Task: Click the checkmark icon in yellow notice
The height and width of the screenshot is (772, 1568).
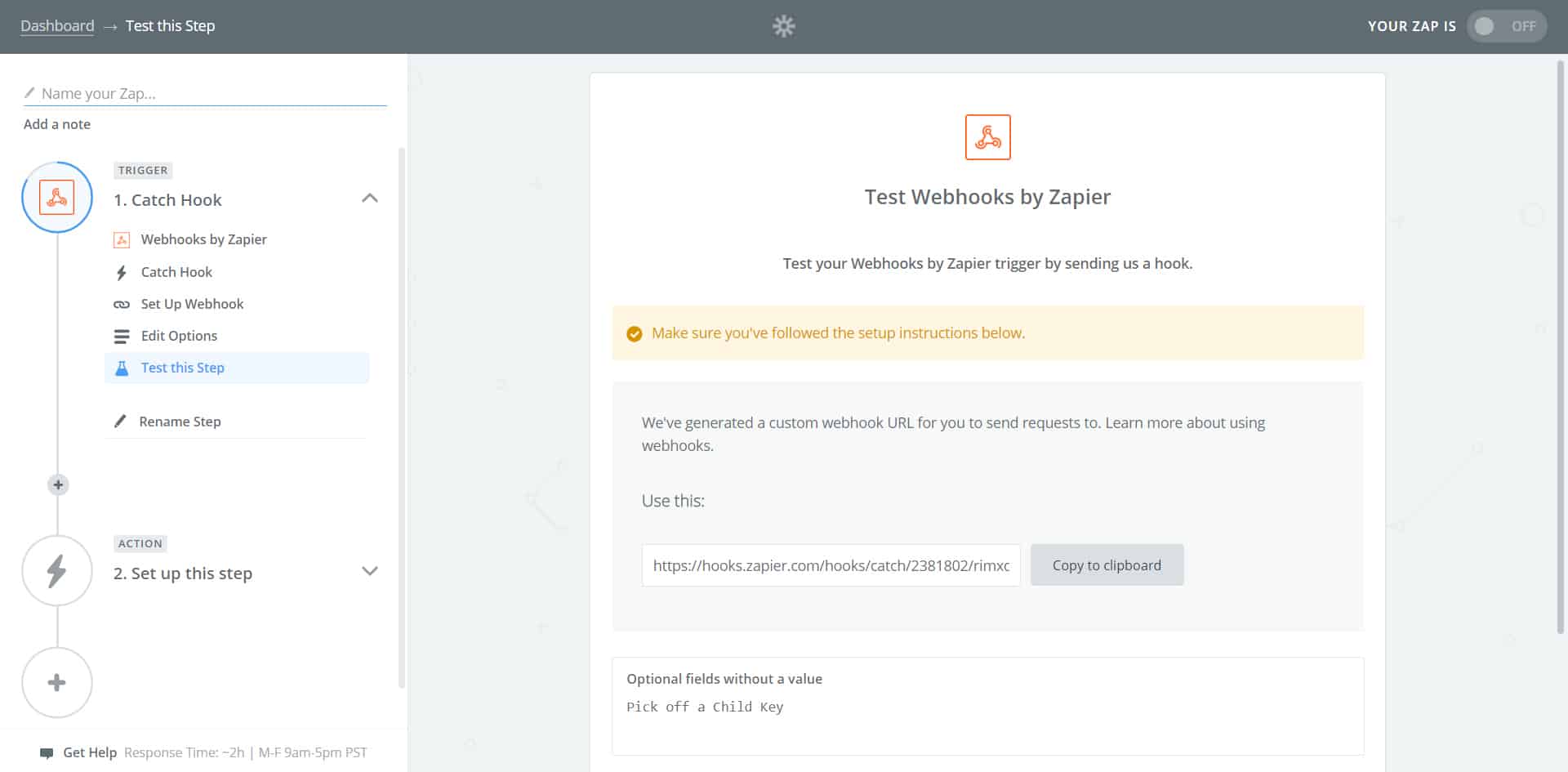Action: tap(634, 333)
